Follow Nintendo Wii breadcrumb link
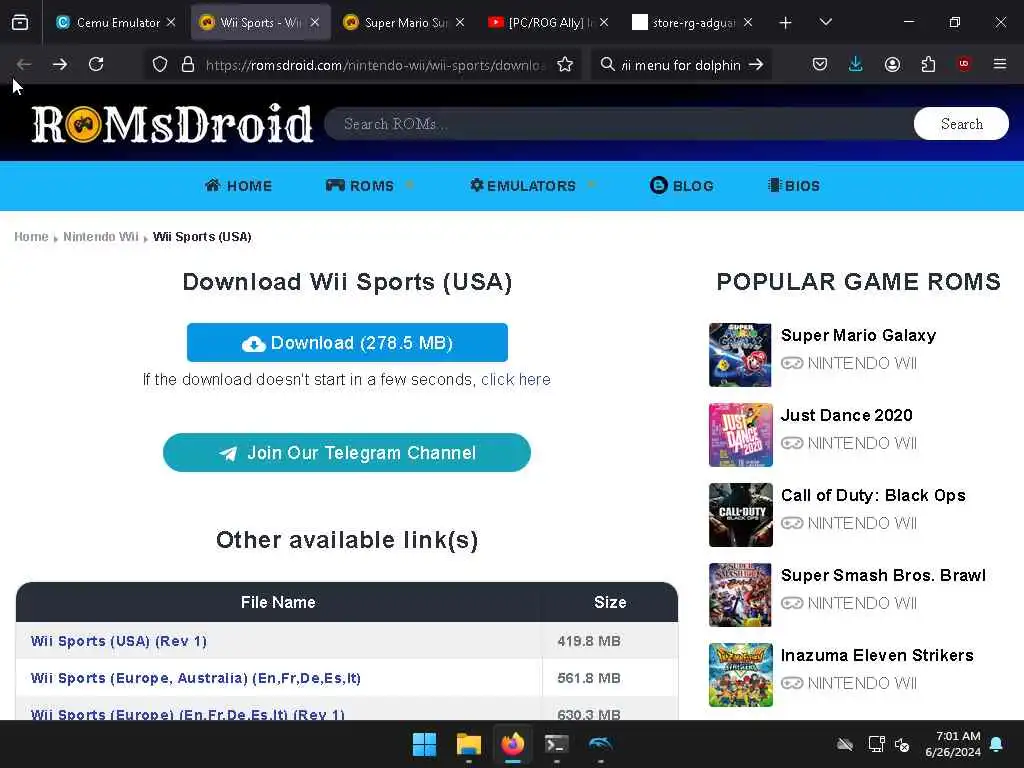The image size is (1024, 768). point(101,236)
